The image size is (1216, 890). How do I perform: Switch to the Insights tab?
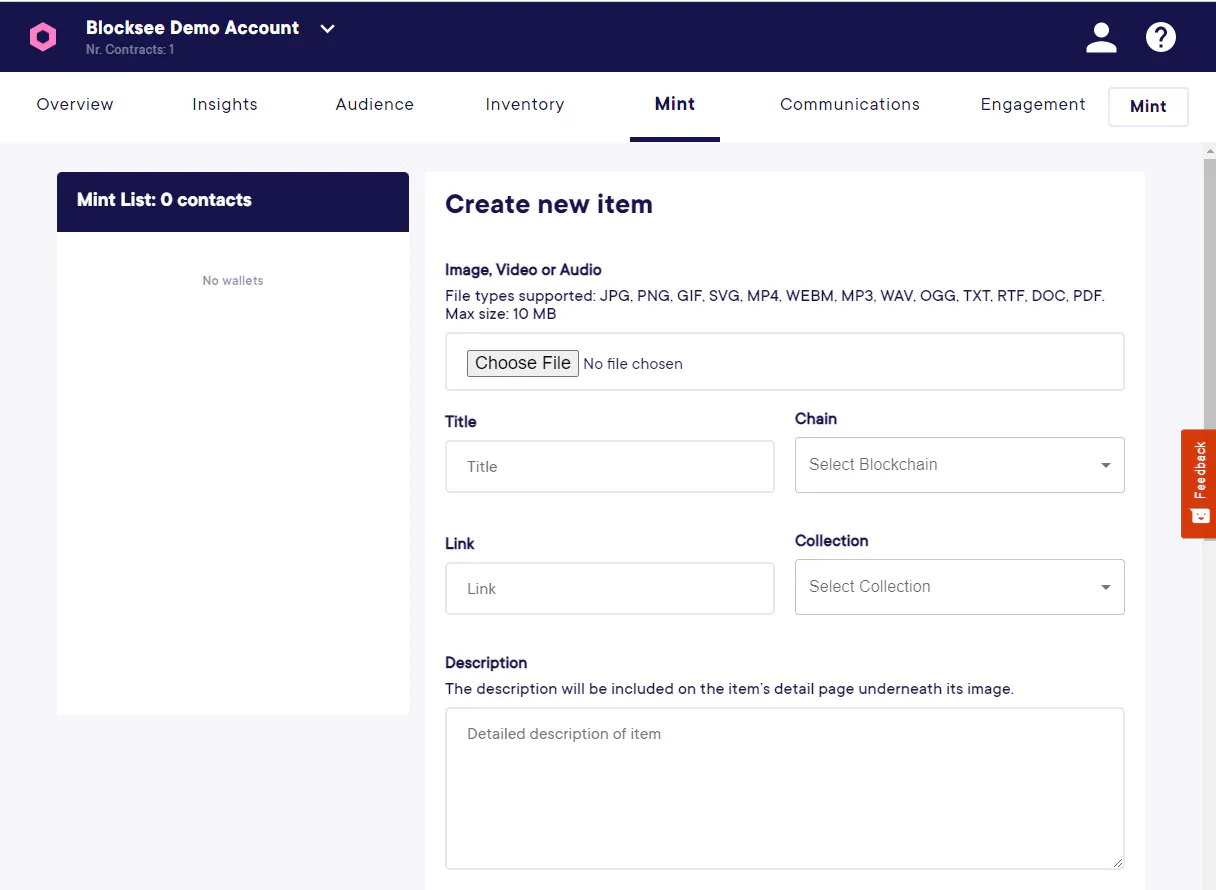[225, 104]
